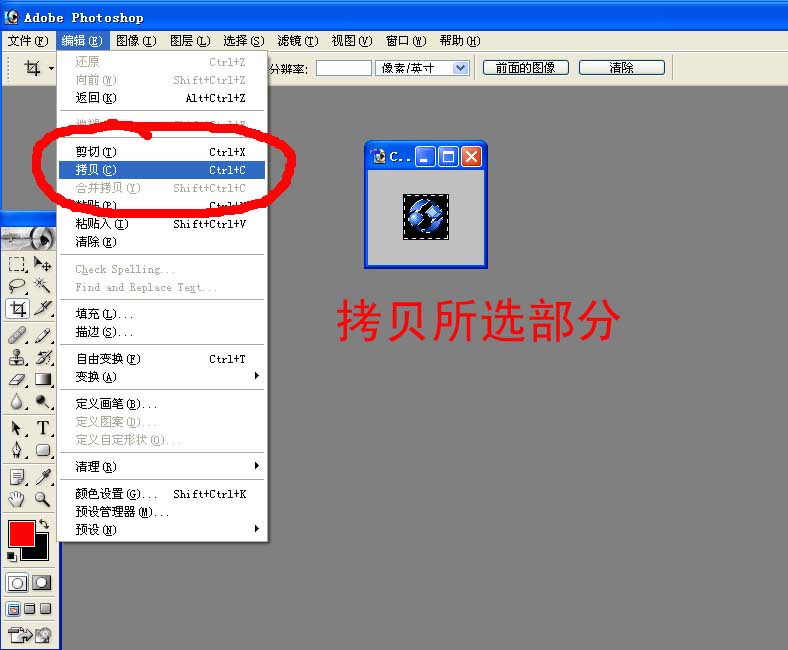
Task: Select the Type tool
Action: 42,428
